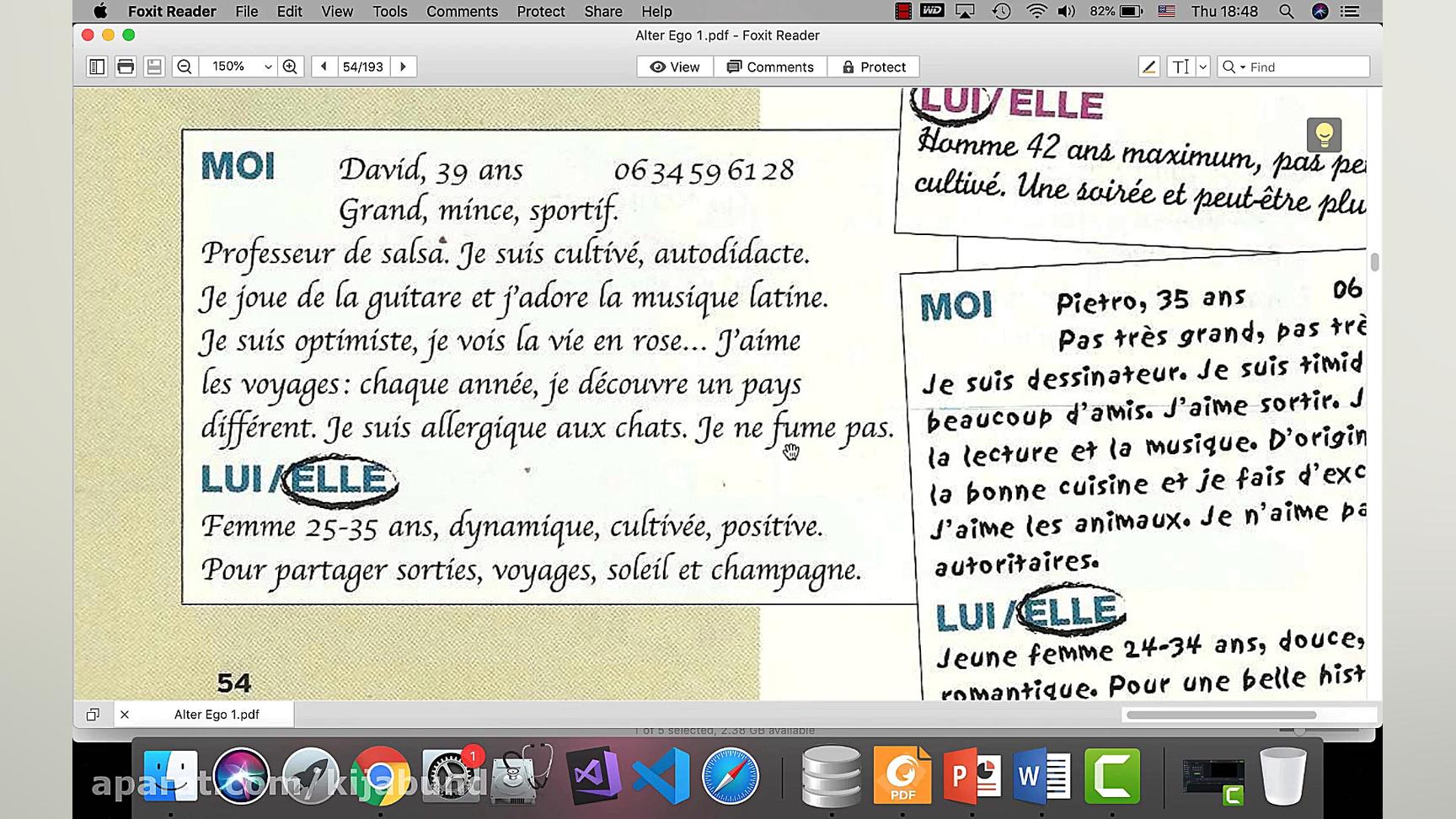Open Notification Center list icon
Viewport: 1456px width, 819px height.
tap(1350, 11)
